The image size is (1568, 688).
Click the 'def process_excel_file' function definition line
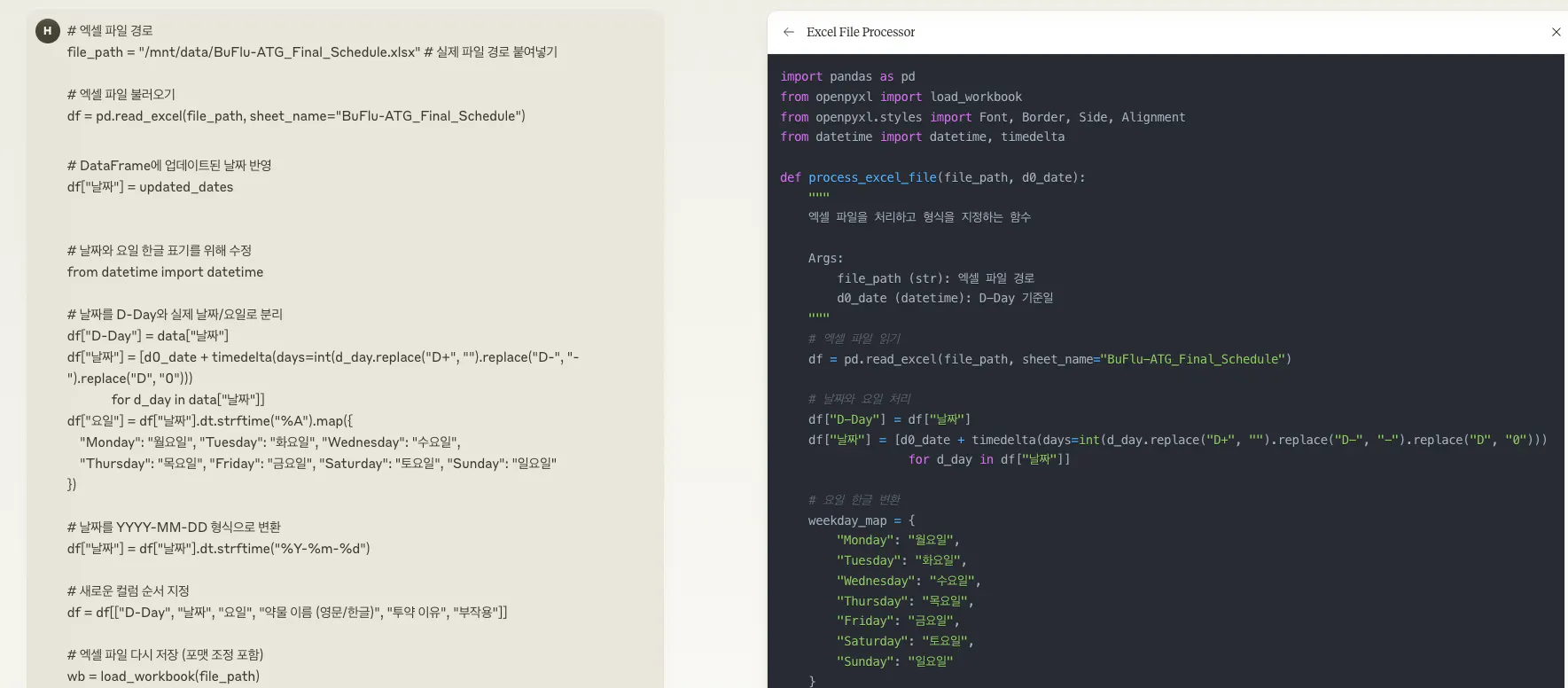click(x=932, y=177)
